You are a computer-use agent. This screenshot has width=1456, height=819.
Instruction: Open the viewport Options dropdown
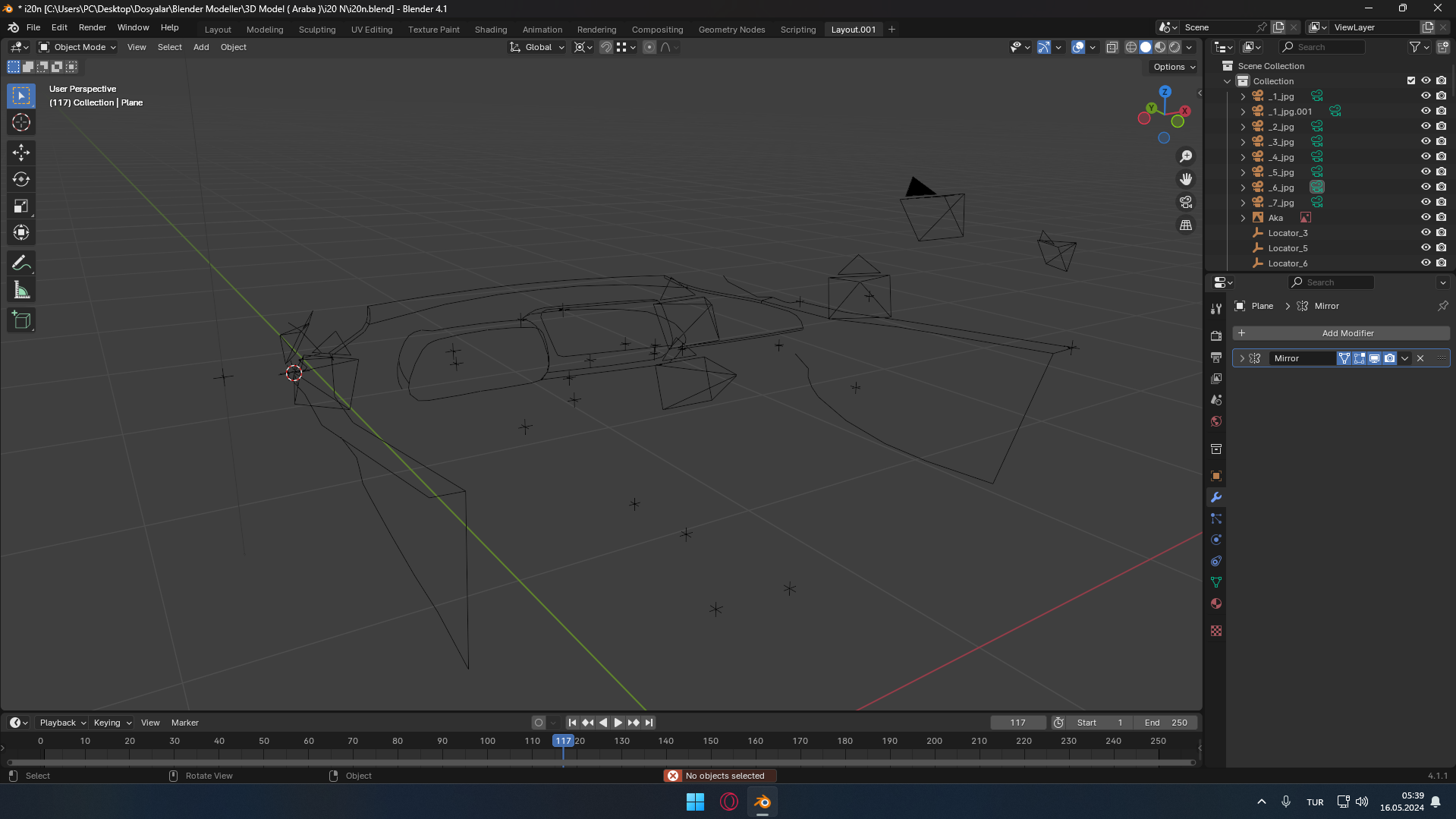point(1174,67)
